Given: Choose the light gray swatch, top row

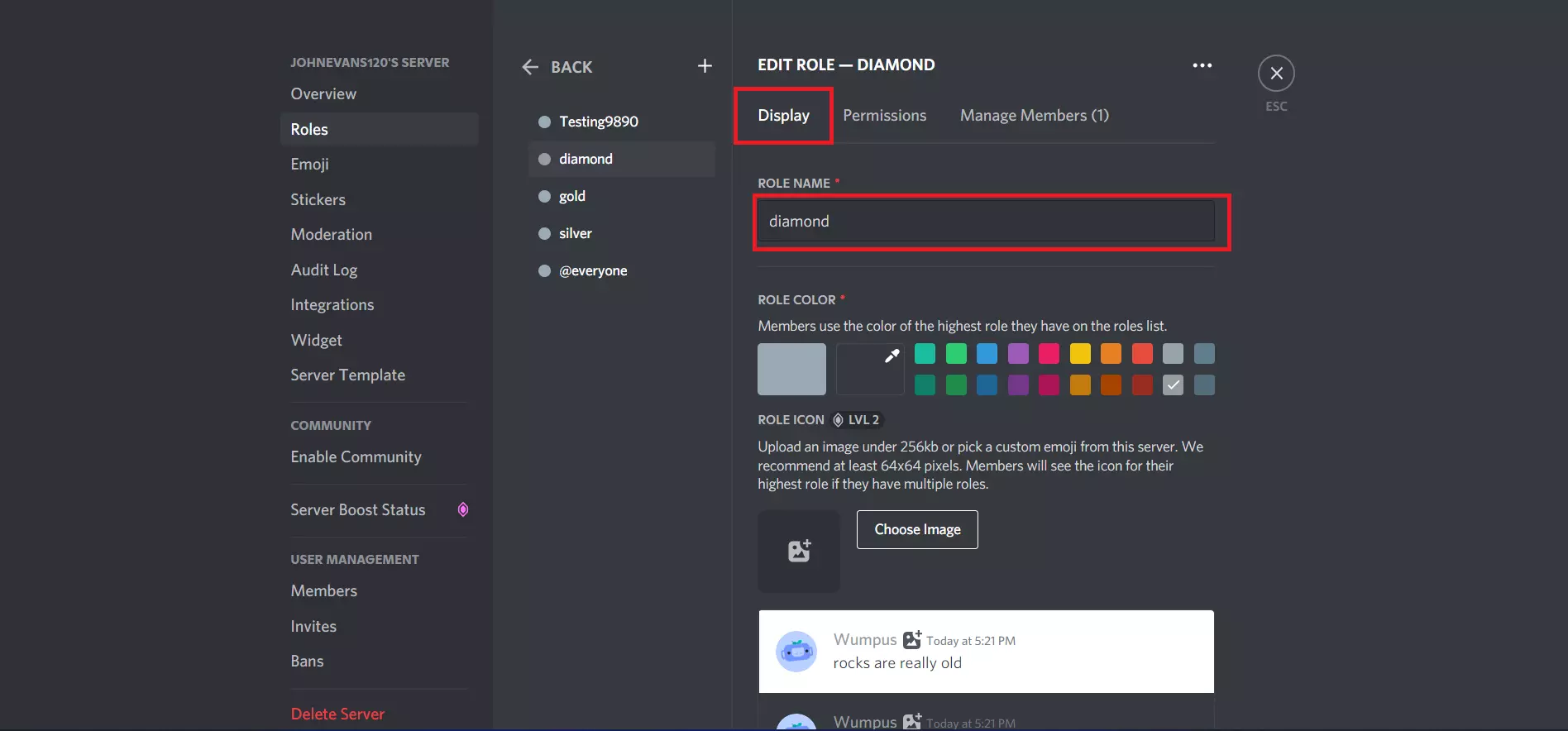Looking at the screenshot, I should (x=1174, y=354).
